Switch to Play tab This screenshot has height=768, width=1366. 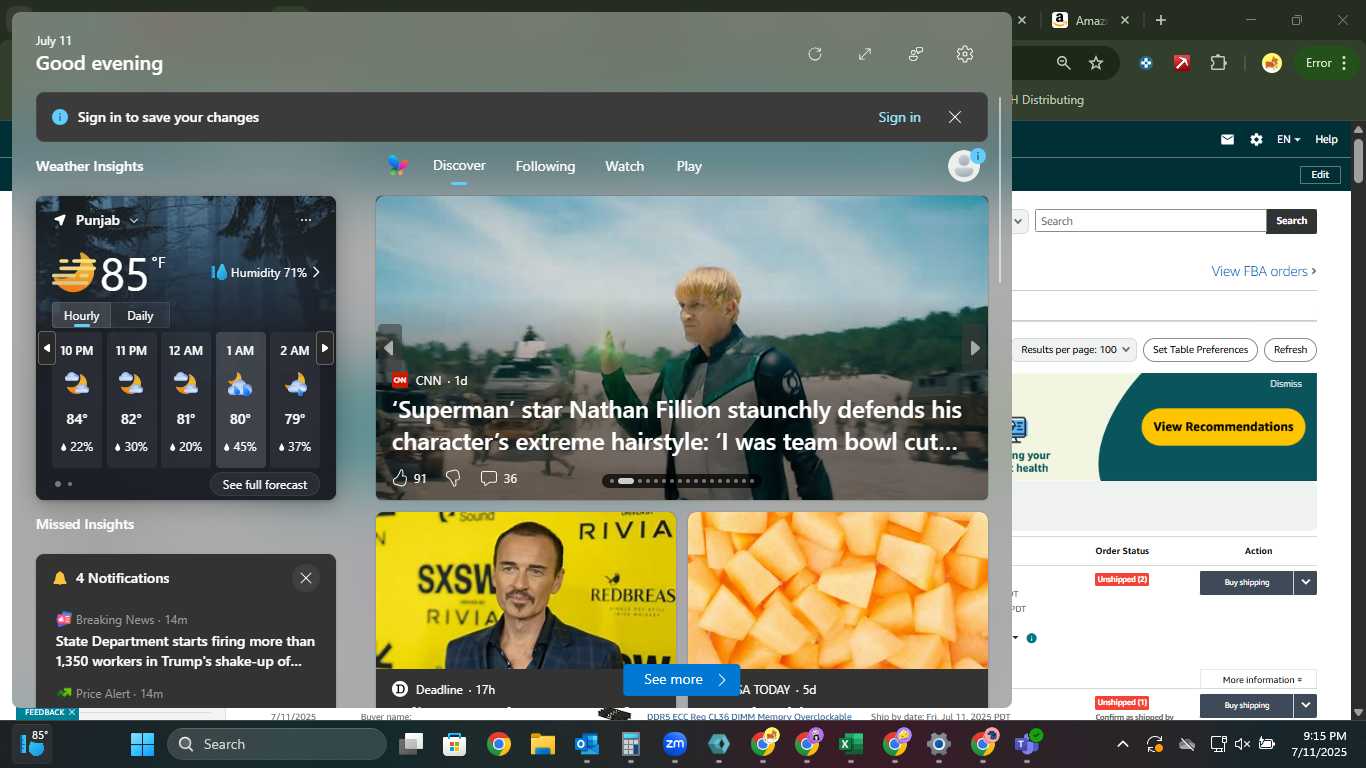point(689,166)
